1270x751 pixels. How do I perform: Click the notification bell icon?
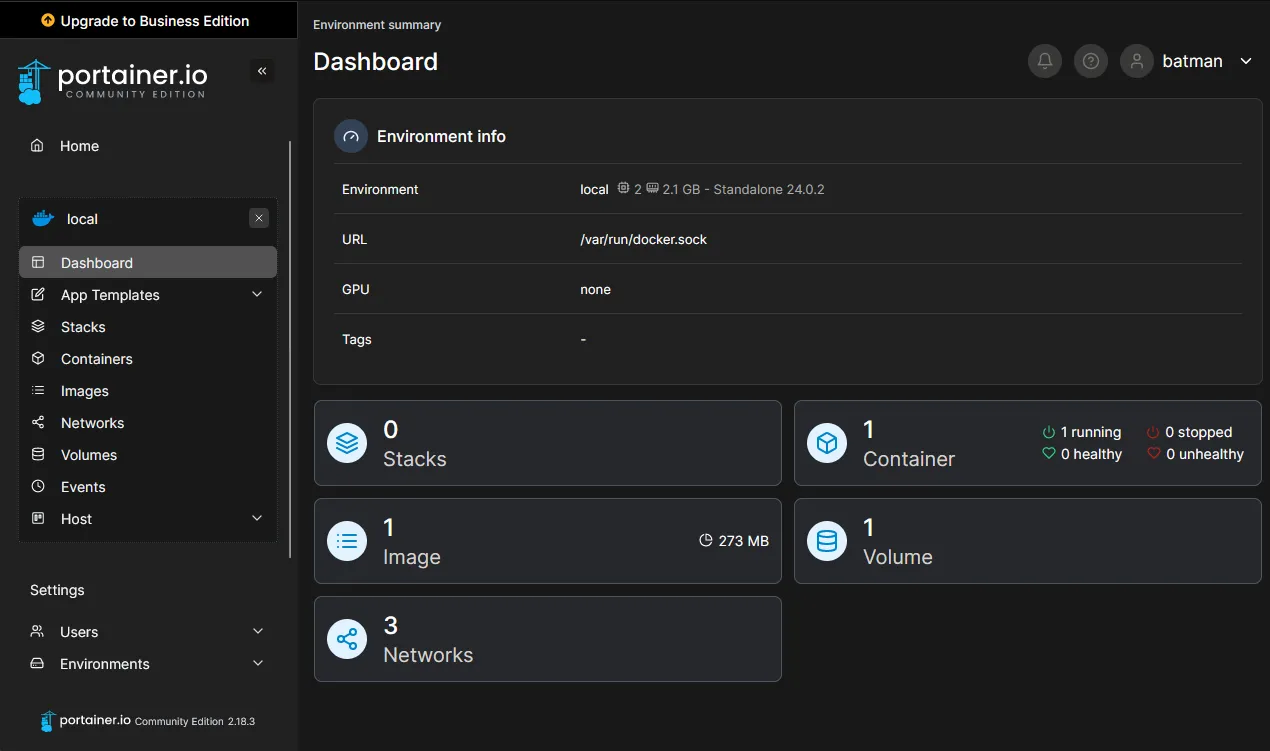pos(1044,61)
